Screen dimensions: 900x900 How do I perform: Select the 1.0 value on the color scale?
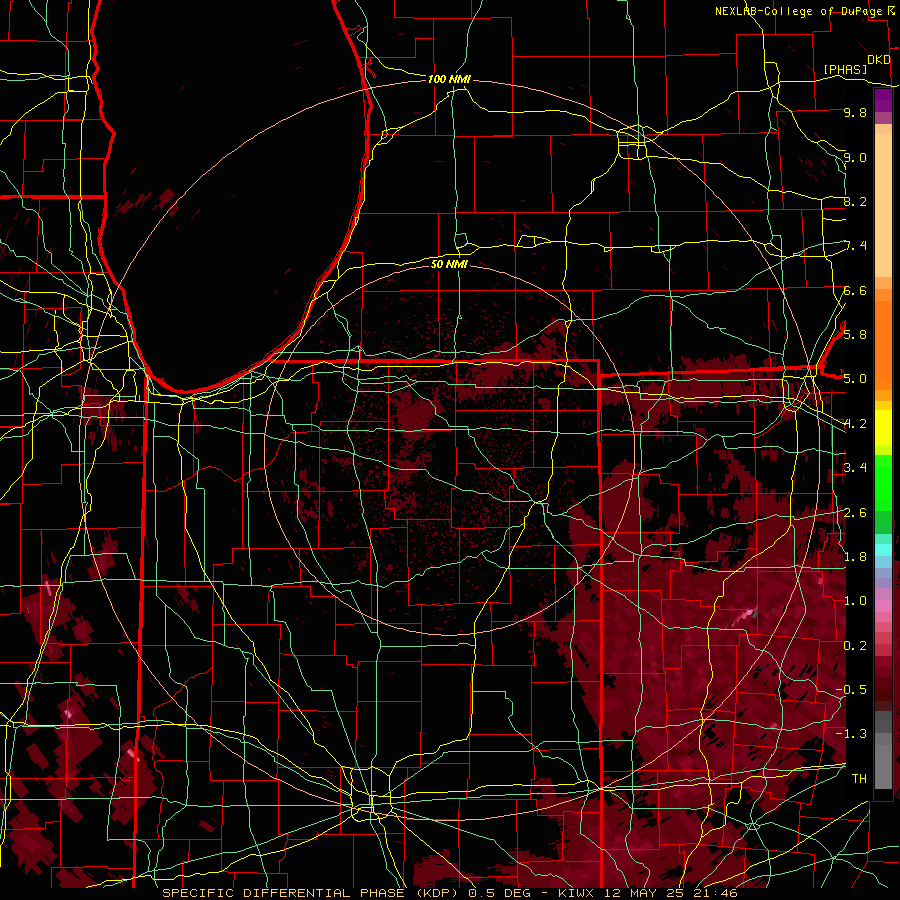[855, 600]
